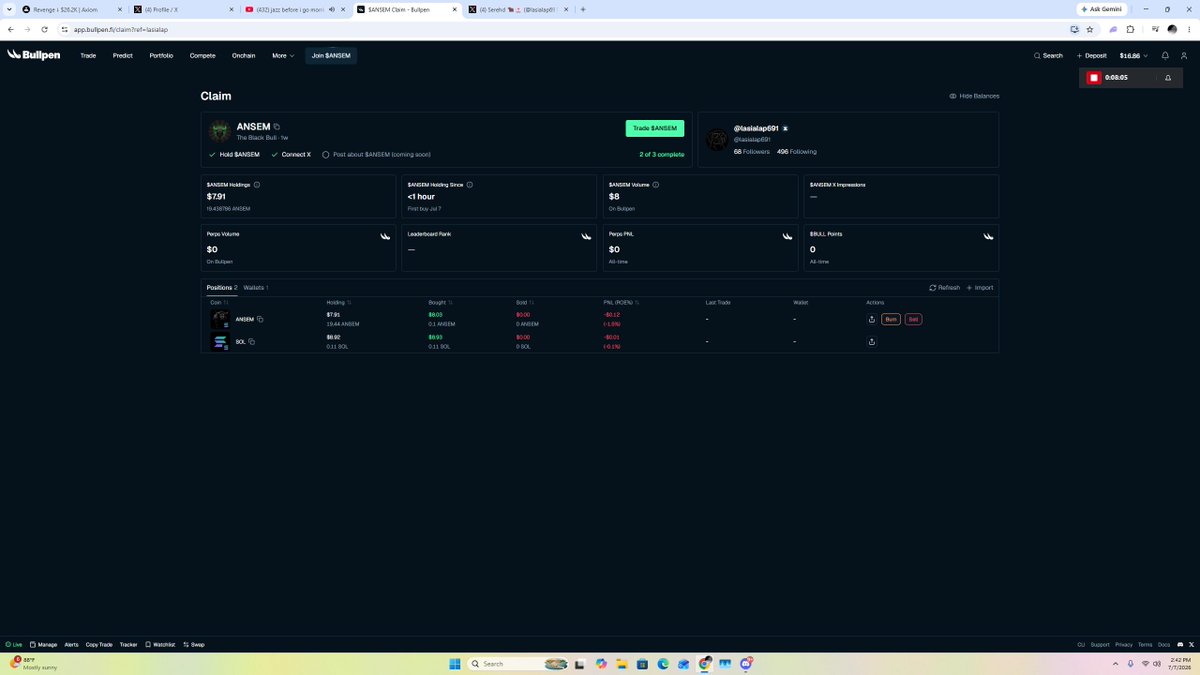Screen dimensions: 1200x675
Task: Show hidden system tray icons
Action: pos(1117,663)
